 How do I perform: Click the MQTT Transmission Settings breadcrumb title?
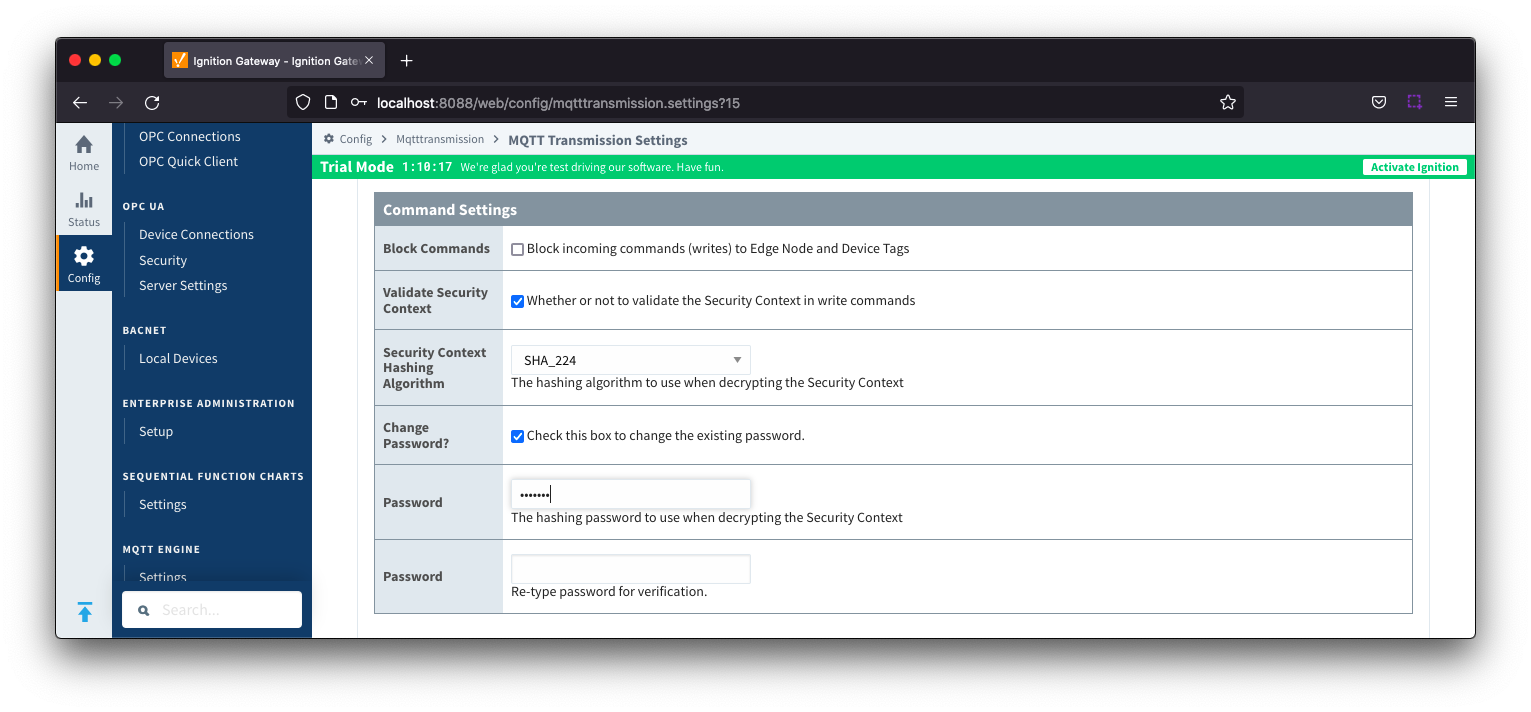coord(598,140)
